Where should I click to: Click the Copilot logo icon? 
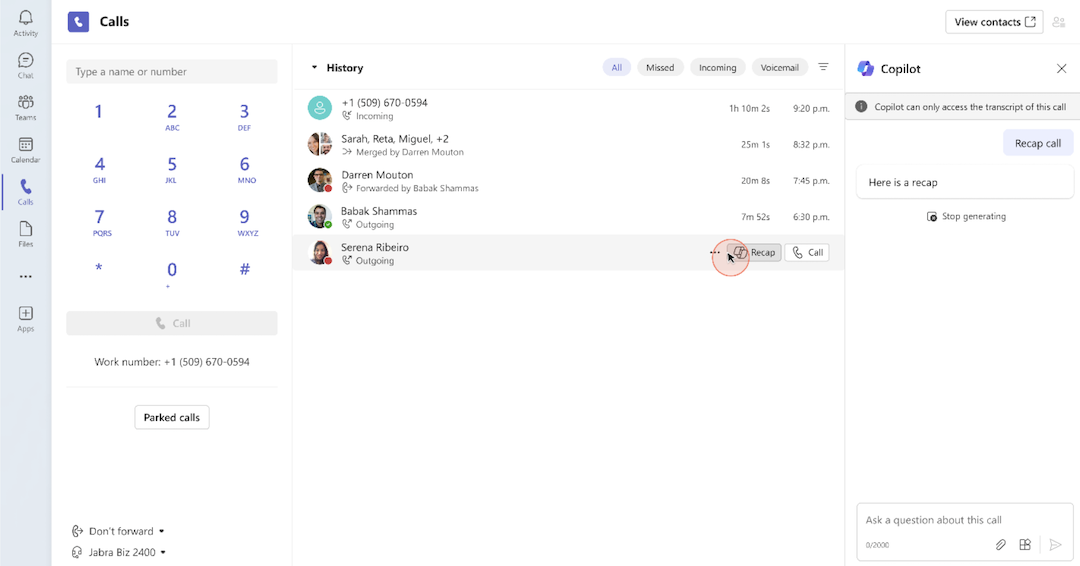(x=866, y=68)
